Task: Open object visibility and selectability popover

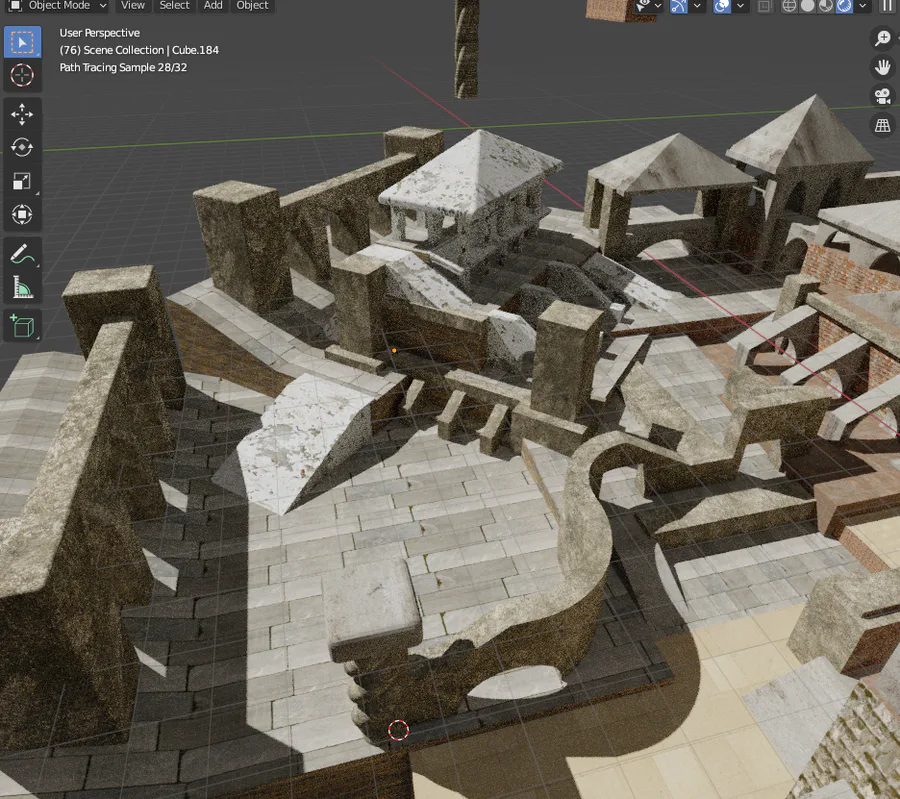Action: [649, 6]
